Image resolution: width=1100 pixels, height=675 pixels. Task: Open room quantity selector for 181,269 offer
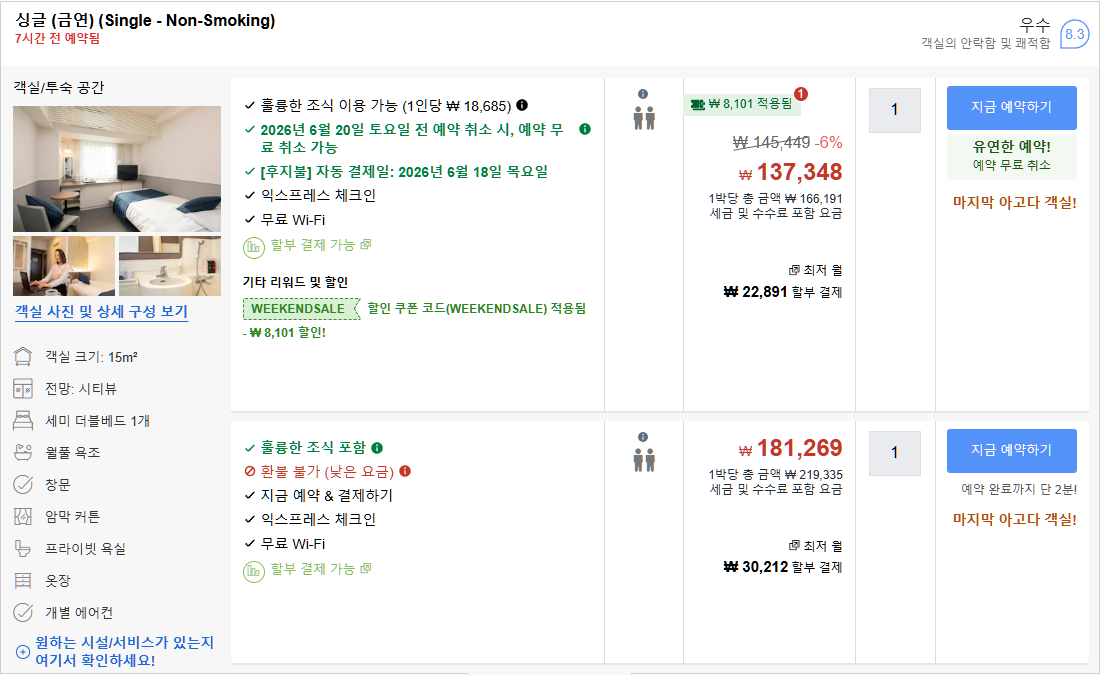pyautogui.click(x=894, y=453)
